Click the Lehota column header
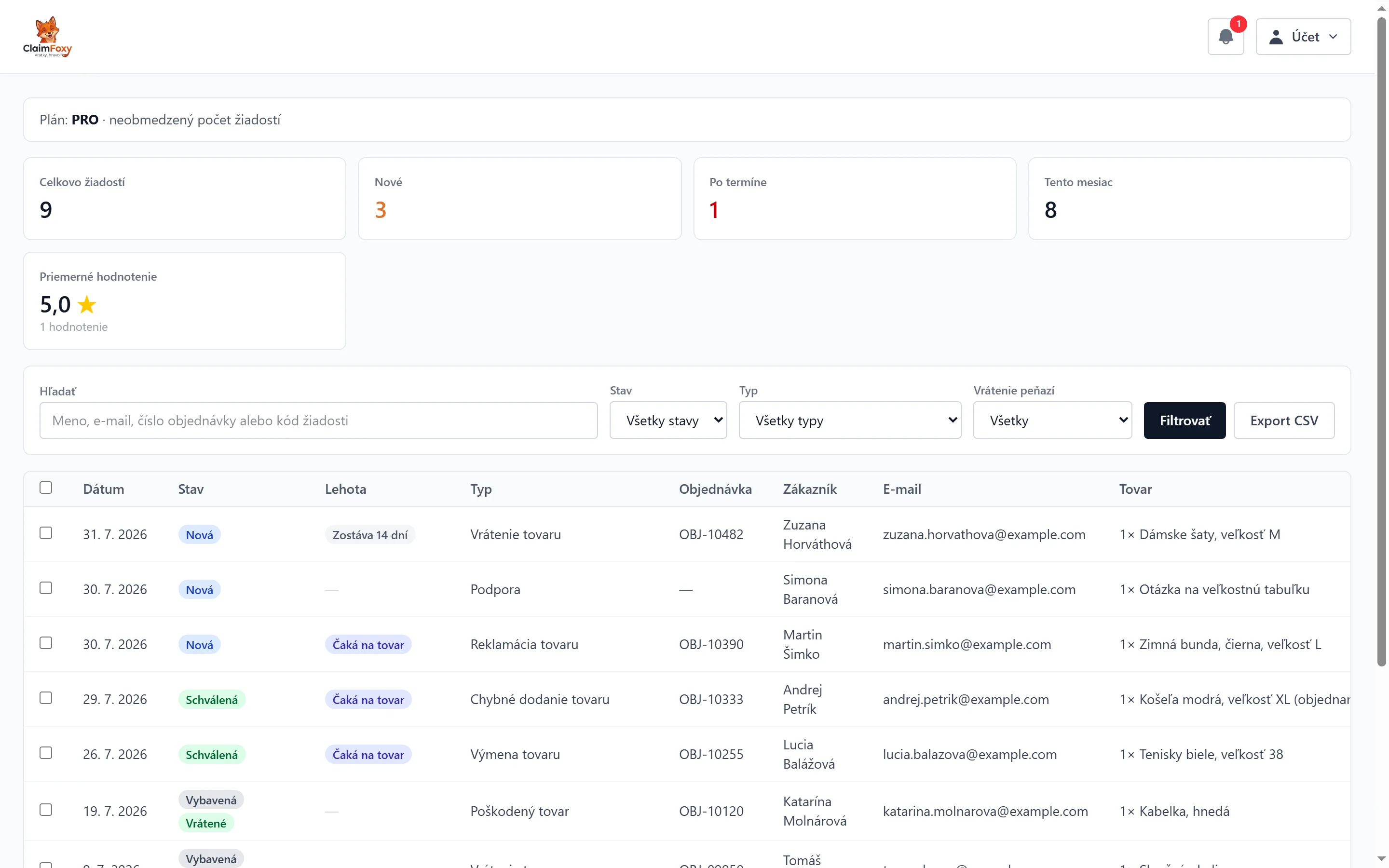The width and height of the screenshot is (1389, 868). [345, 489]
